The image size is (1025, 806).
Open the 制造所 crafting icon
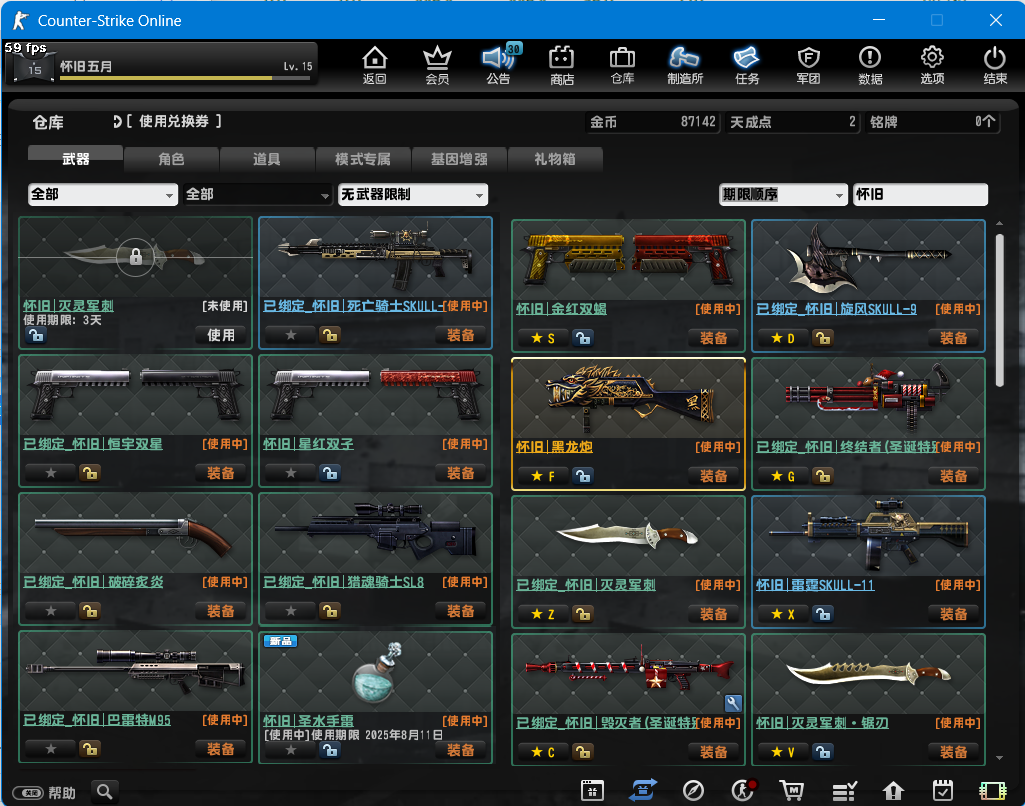(685, 65)
